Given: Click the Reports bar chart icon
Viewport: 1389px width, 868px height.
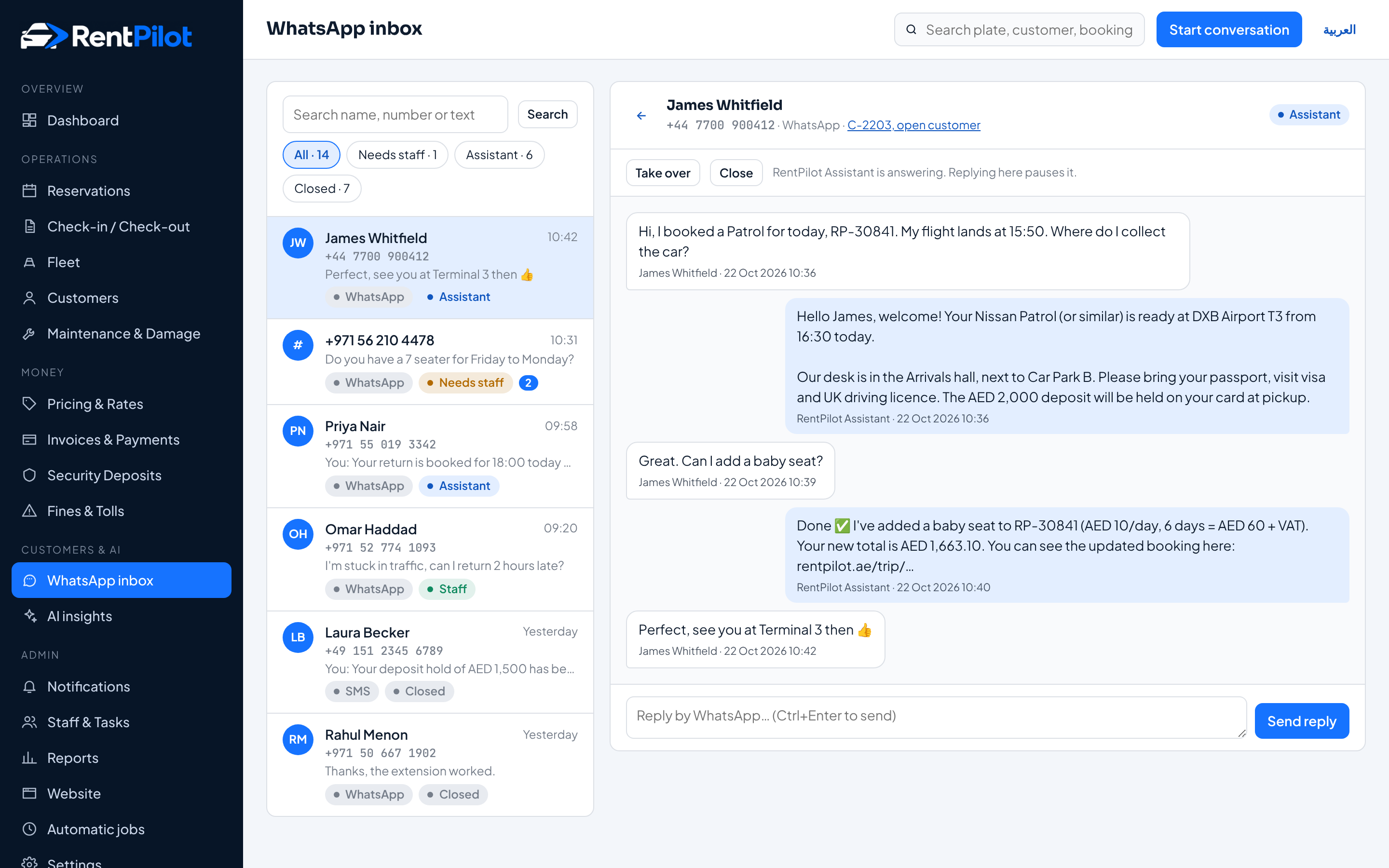Looking at the screenshot, I should pyautogui.click(x=29, y=758).
